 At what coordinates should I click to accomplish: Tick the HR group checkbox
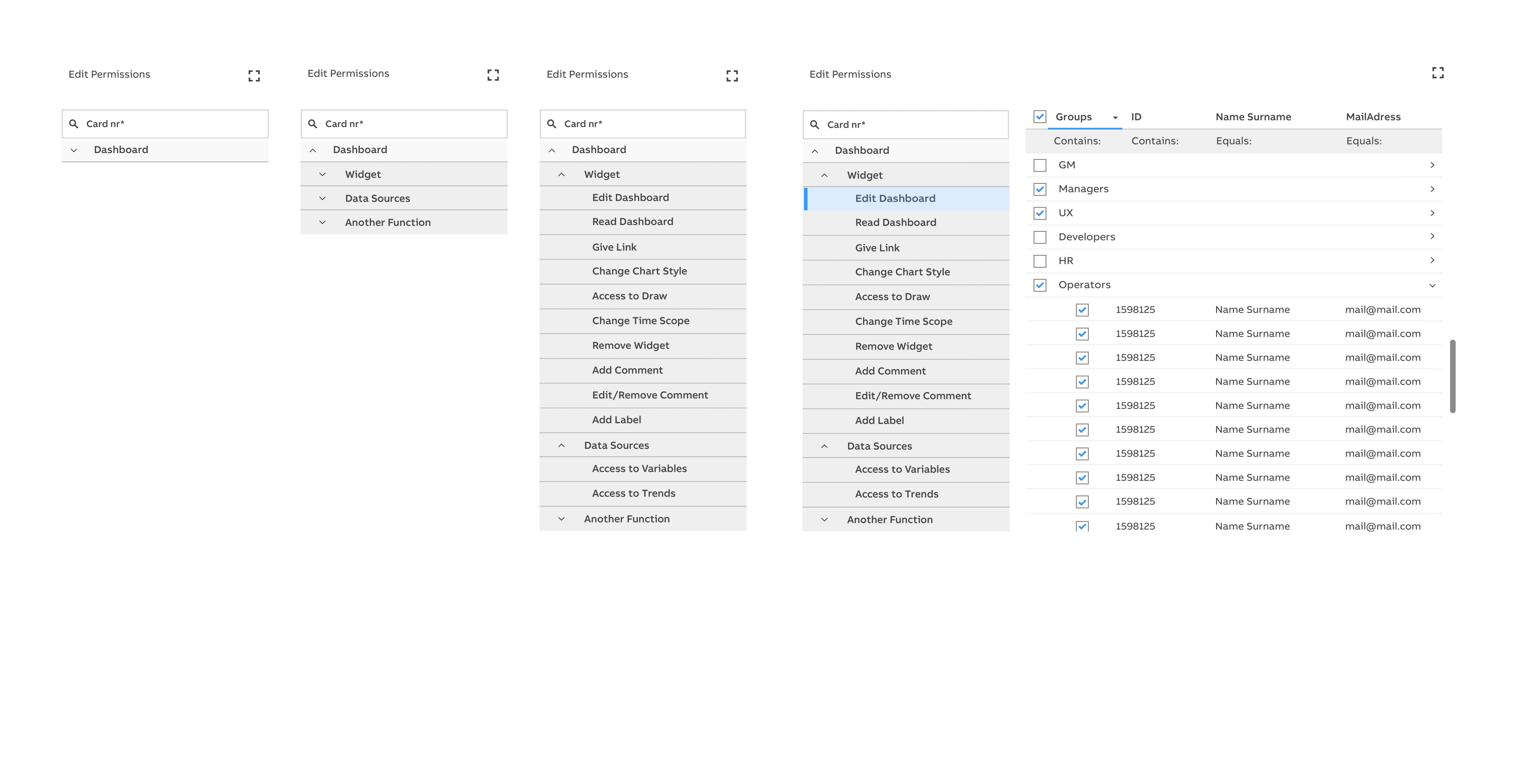coord(1040,261)
